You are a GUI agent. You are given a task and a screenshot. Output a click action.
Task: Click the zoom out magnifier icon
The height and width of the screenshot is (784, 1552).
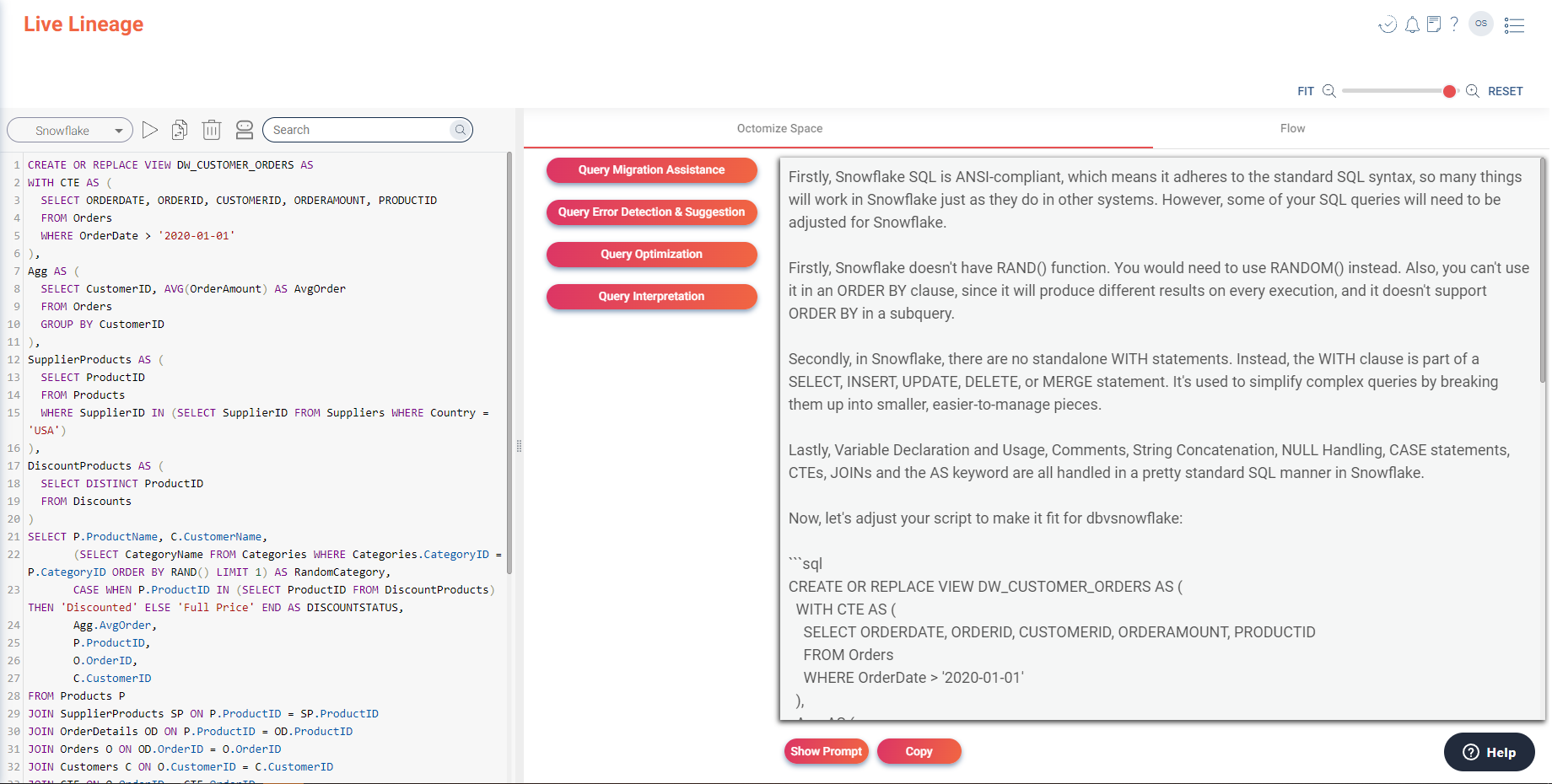1329,91
